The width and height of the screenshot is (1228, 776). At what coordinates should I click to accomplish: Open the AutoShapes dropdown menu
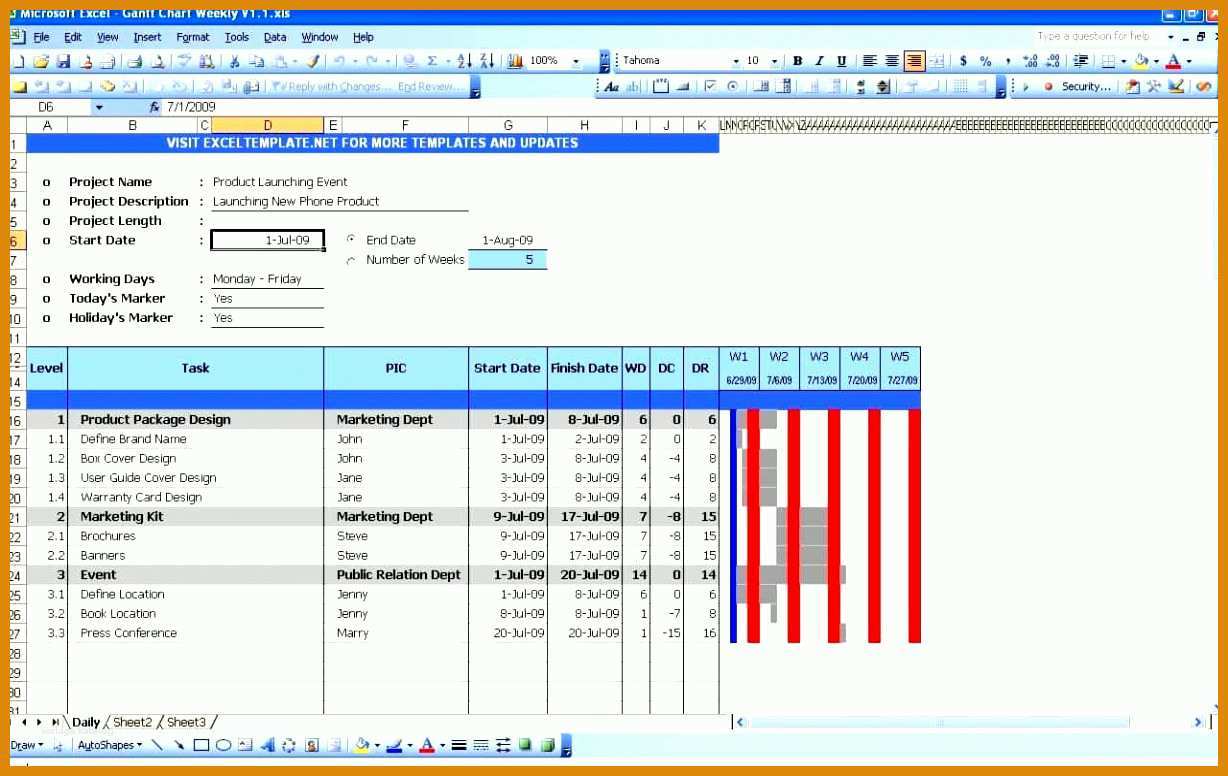pos(109,745)
